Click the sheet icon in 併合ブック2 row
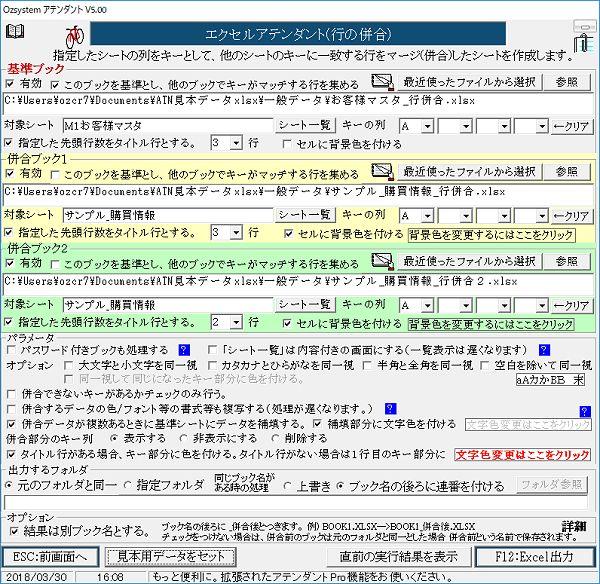Viewport: 600px width, 584px height. pos(382,261)
